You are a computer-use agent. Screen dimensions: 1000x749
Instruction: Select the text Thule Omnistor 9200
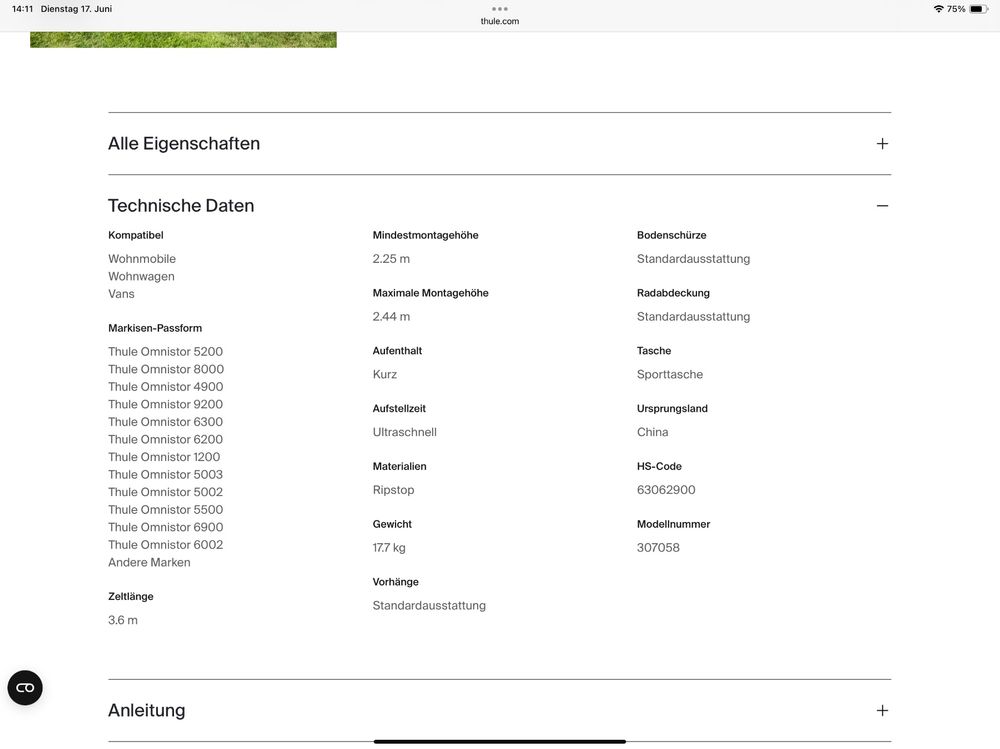coord(165,404)
